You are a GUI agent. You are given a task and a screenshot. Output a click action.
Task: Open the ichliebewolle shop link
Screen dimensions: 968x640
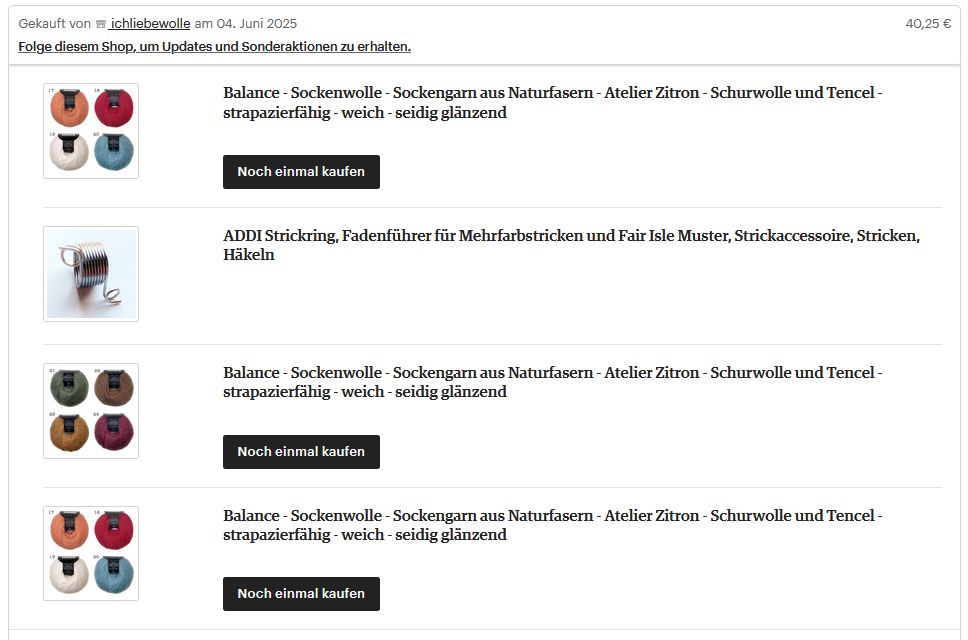(x=150, y=24)
